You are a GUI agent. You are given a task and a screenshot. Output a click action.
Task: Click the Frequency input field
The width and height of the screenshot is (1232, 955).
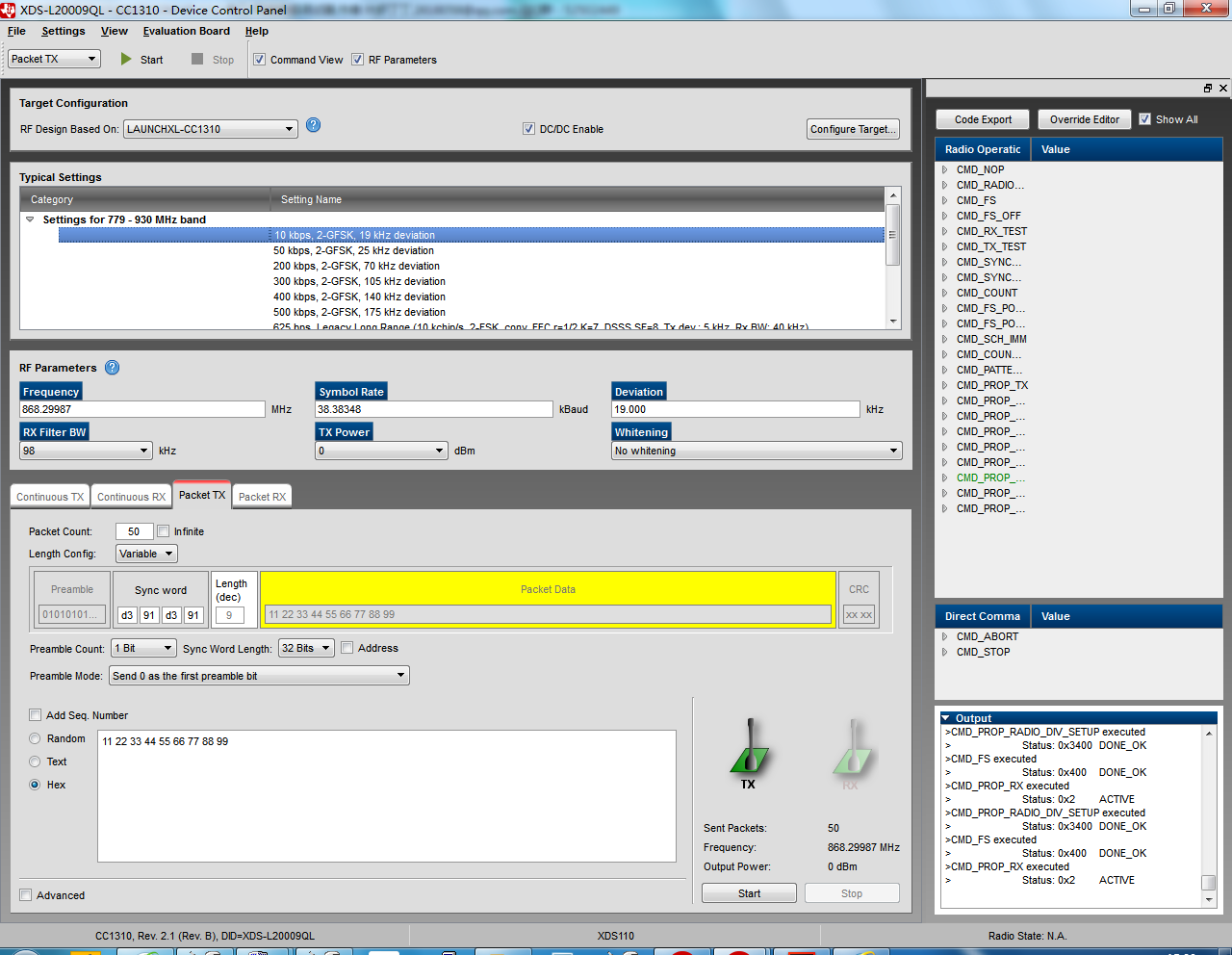[x=142, y=409]
